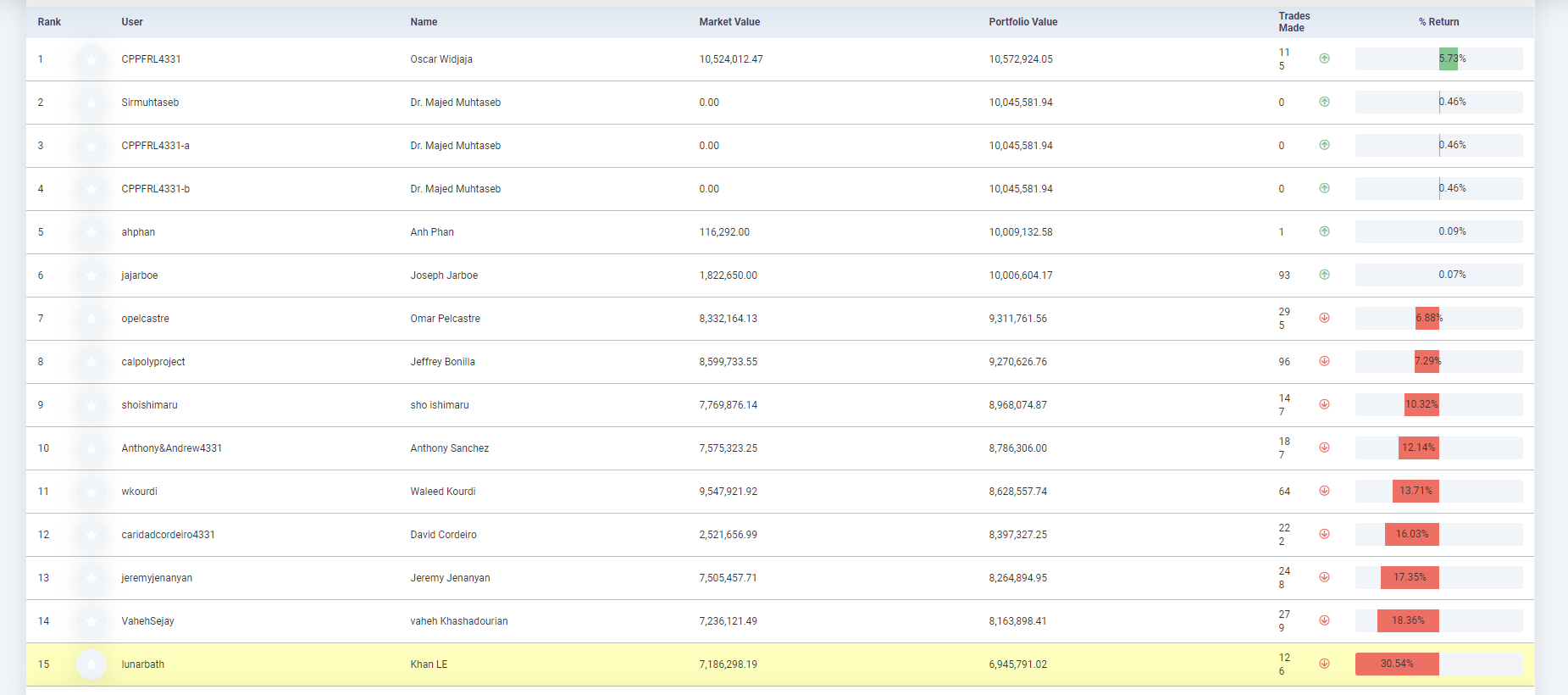Select user lunarbath
The height and width of the screenshot is (695, 1568).
point(142,664)
